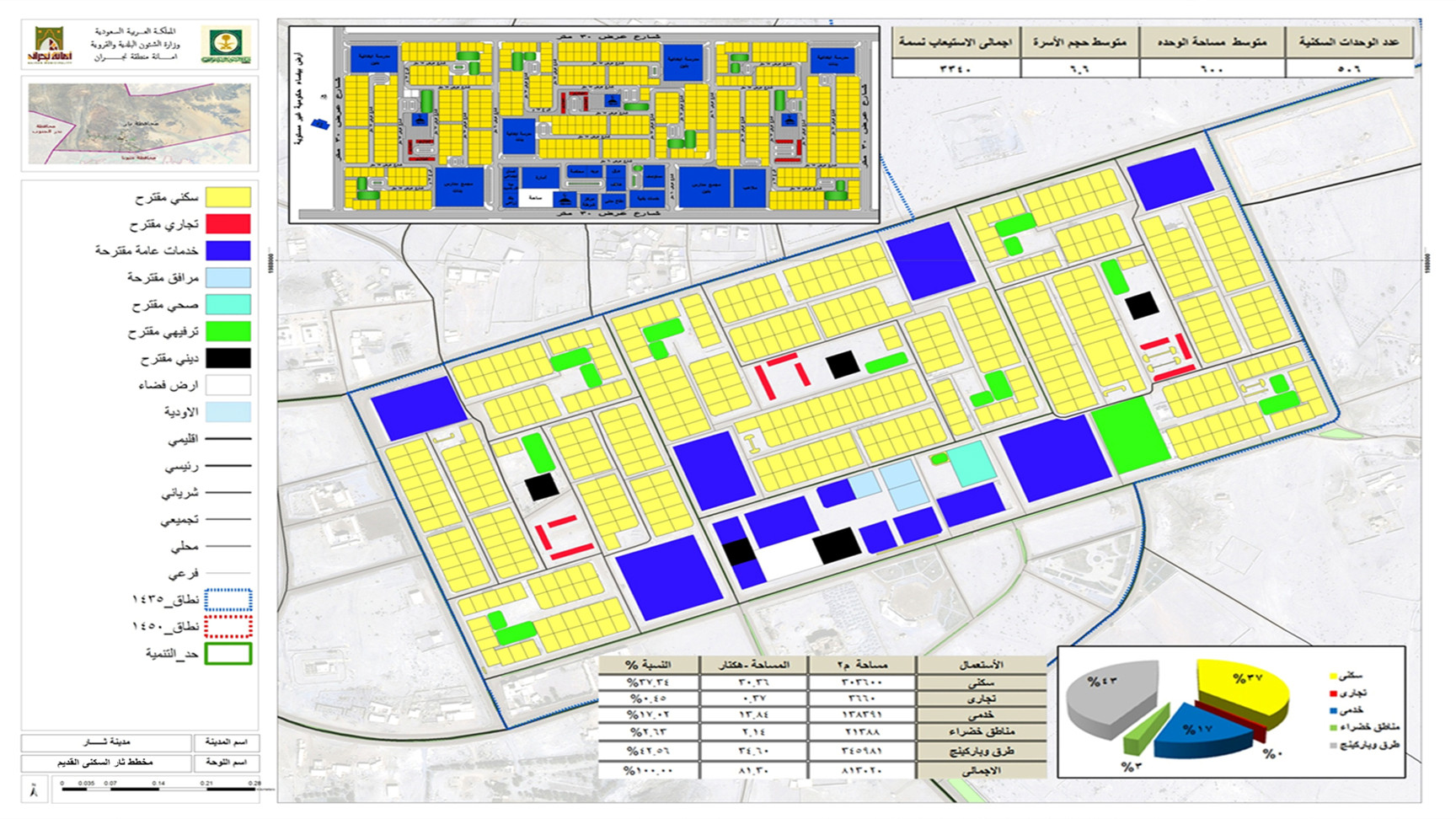
Task: Open the regional locator map thumbnail
Action: 139,123
